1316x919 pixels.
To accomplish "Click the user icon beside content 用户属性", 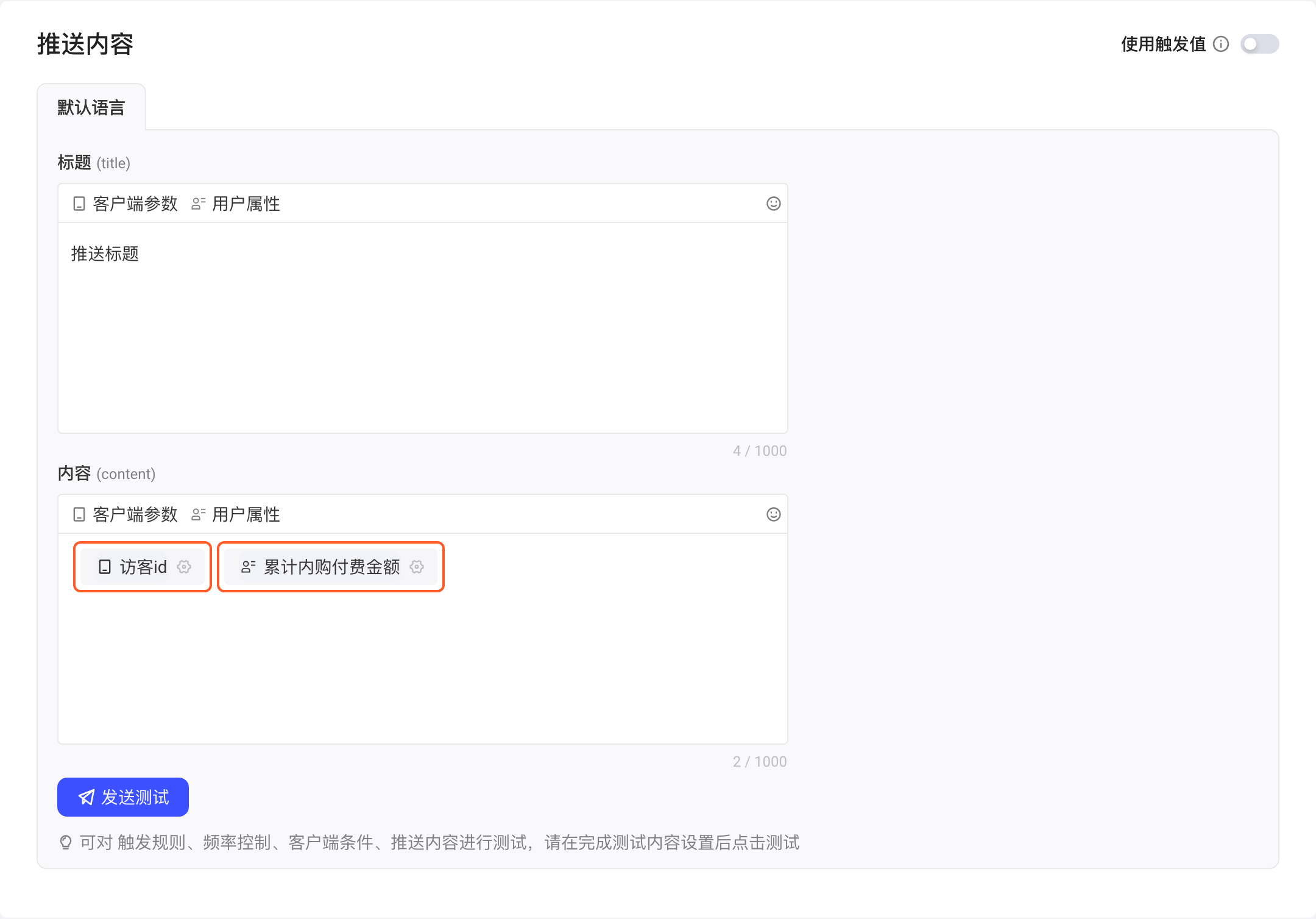I will point(198,514).
